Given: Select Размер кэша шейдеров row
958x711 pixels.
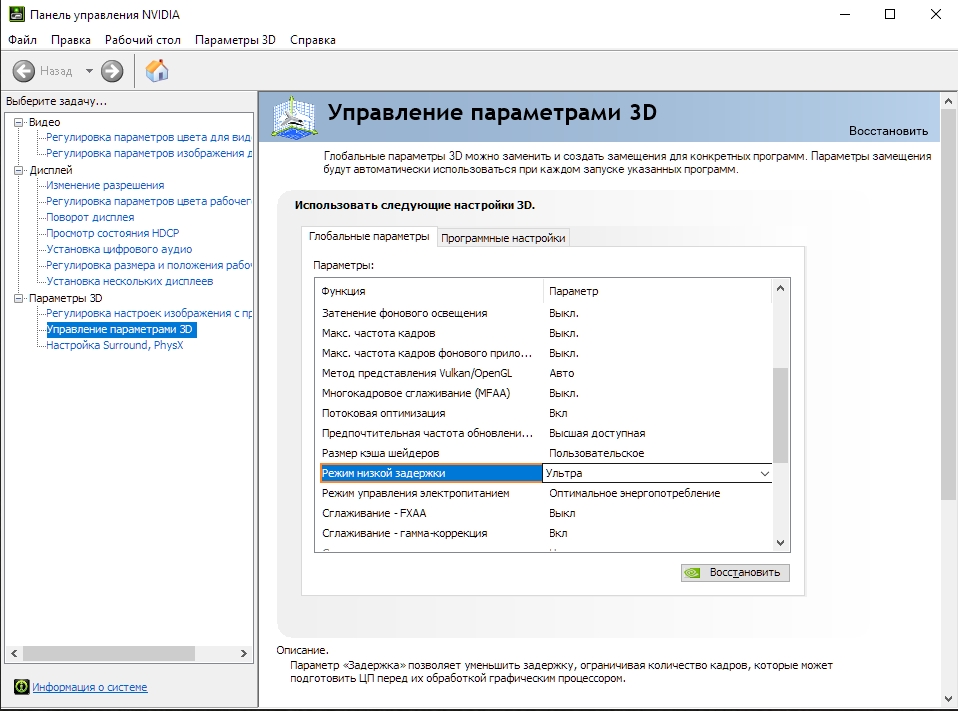Looking at the screenshot, I should click(x=544, y=453).
